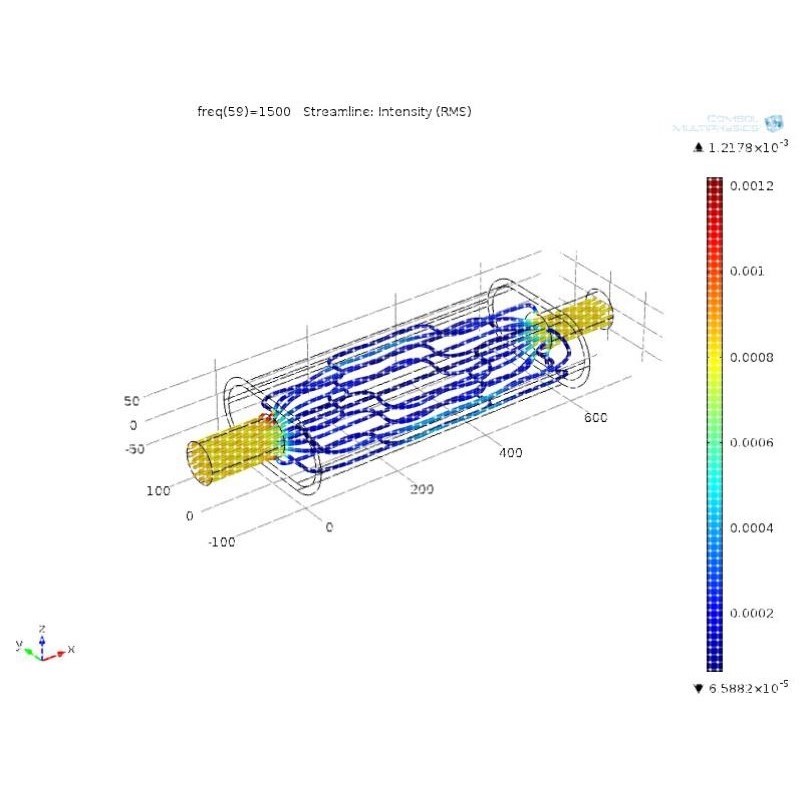Click the xyz axis orientation triad
This screenshot has width=803, height=803.
click(45, 644)
